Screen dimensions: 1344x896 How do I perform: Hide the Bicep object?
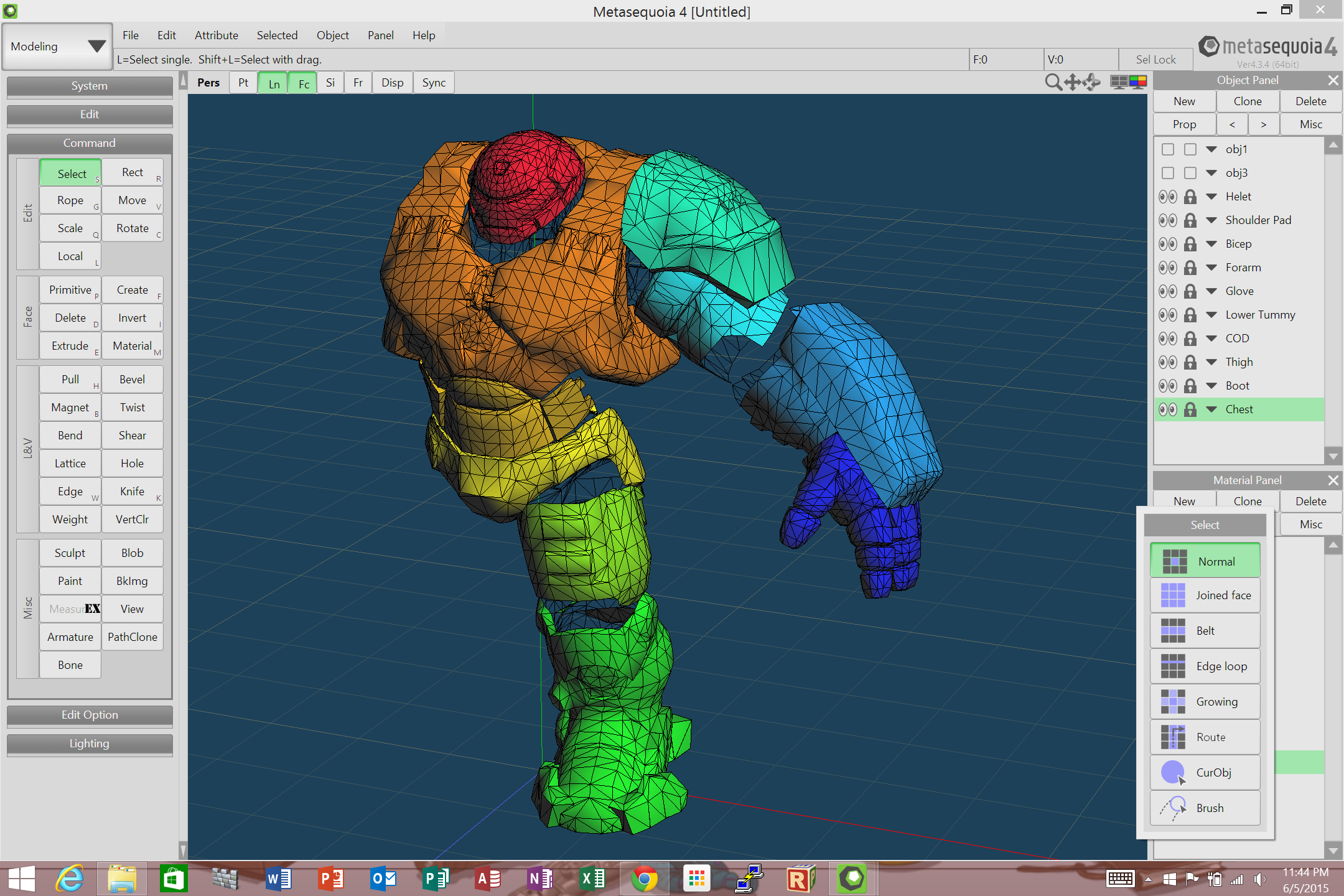[1168, 244]
